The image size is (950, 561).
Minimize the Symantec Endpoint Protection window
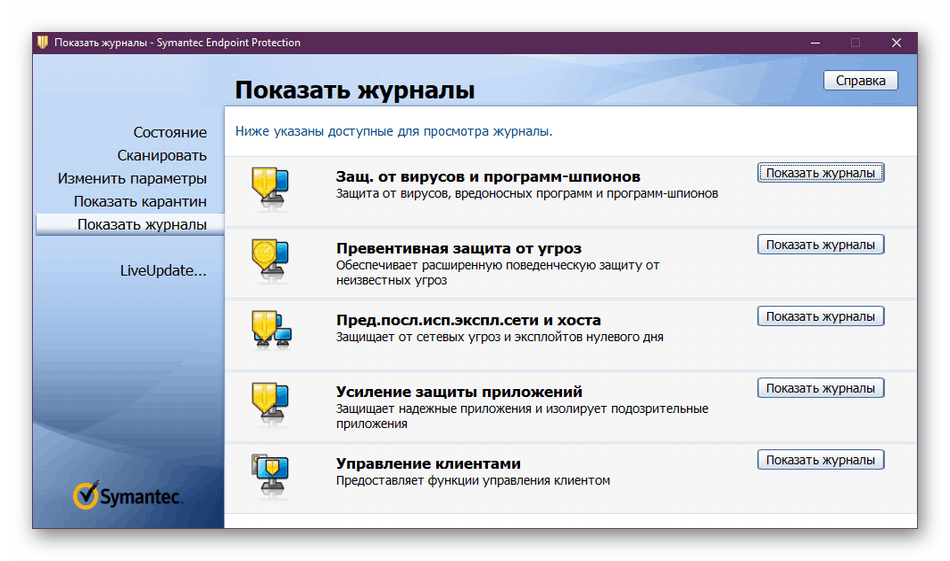[x=815, y=42]
